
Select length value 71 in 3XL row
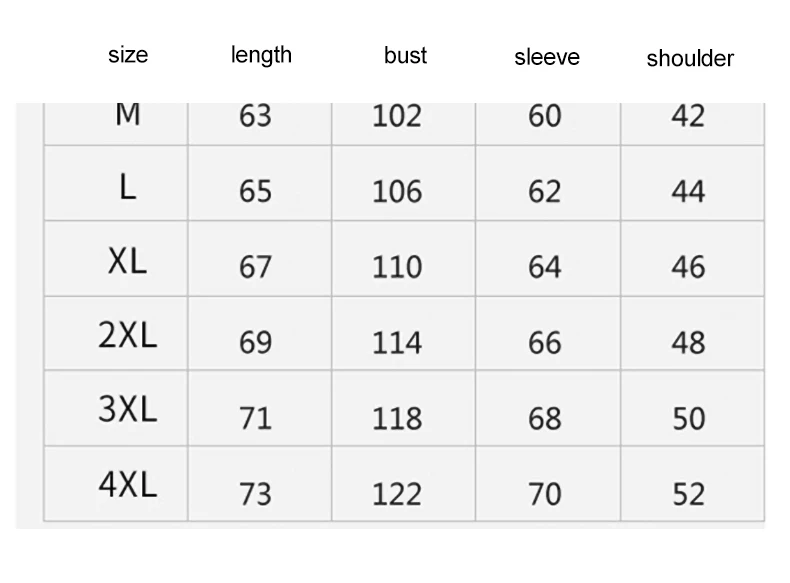coord(255,419)
